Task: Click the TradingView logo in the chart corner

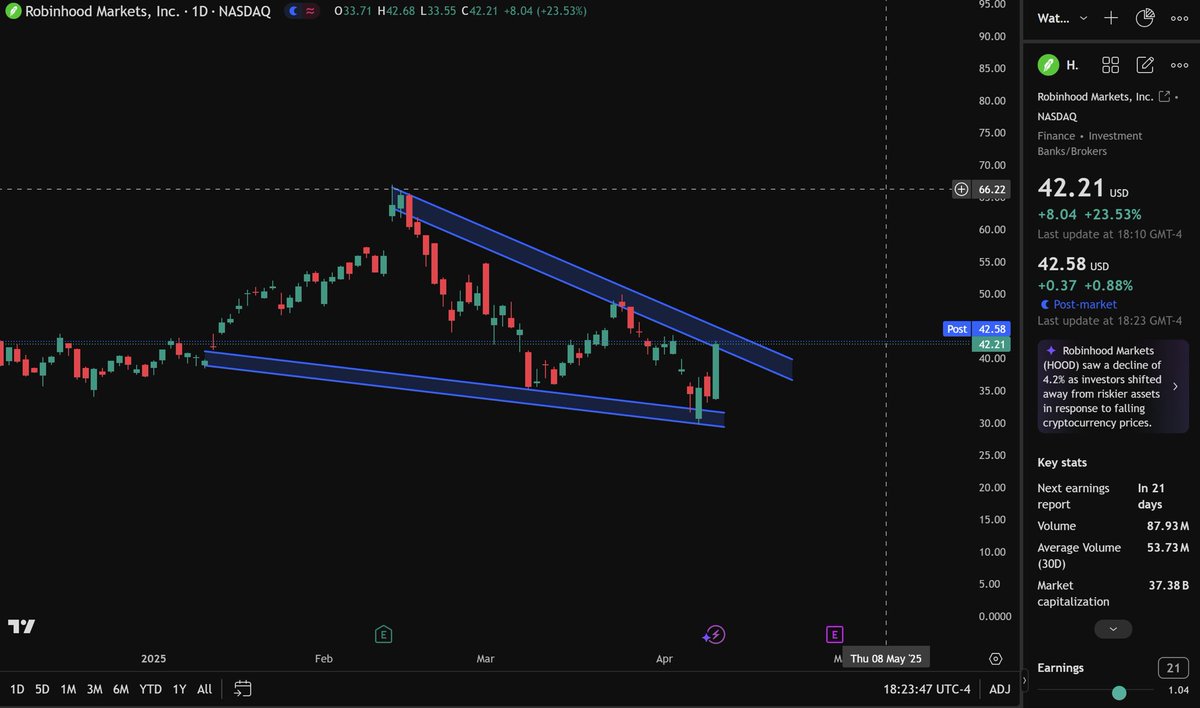Action: pos(22,626)
